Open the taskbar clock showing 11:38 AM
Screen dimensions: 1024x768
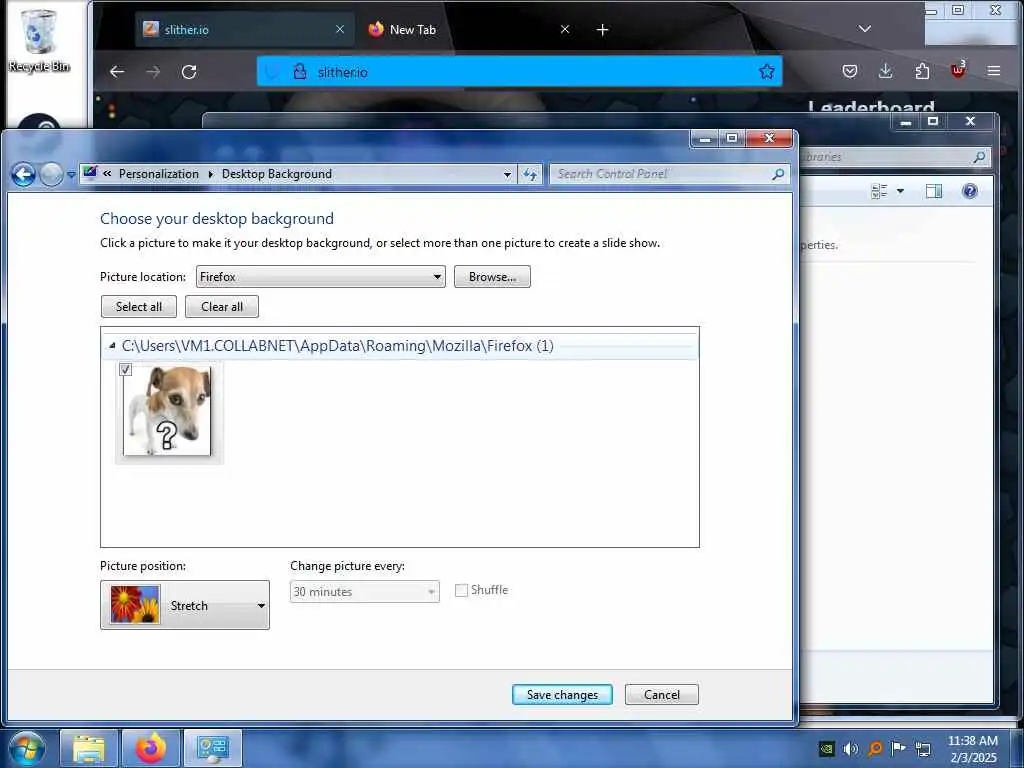tap(972, 749)
